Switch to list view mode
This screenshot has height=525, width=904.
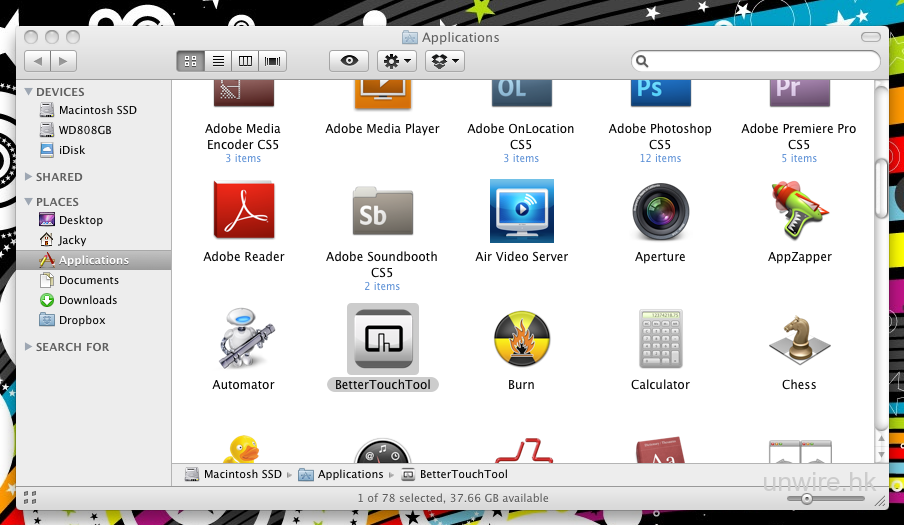click(217, 61)
